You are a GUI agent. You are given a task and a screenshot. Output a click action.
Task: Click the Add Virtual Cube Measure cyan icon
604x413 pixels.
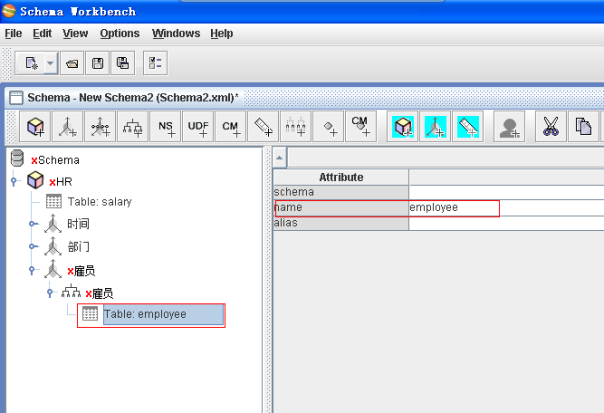(x=468, y=127)
